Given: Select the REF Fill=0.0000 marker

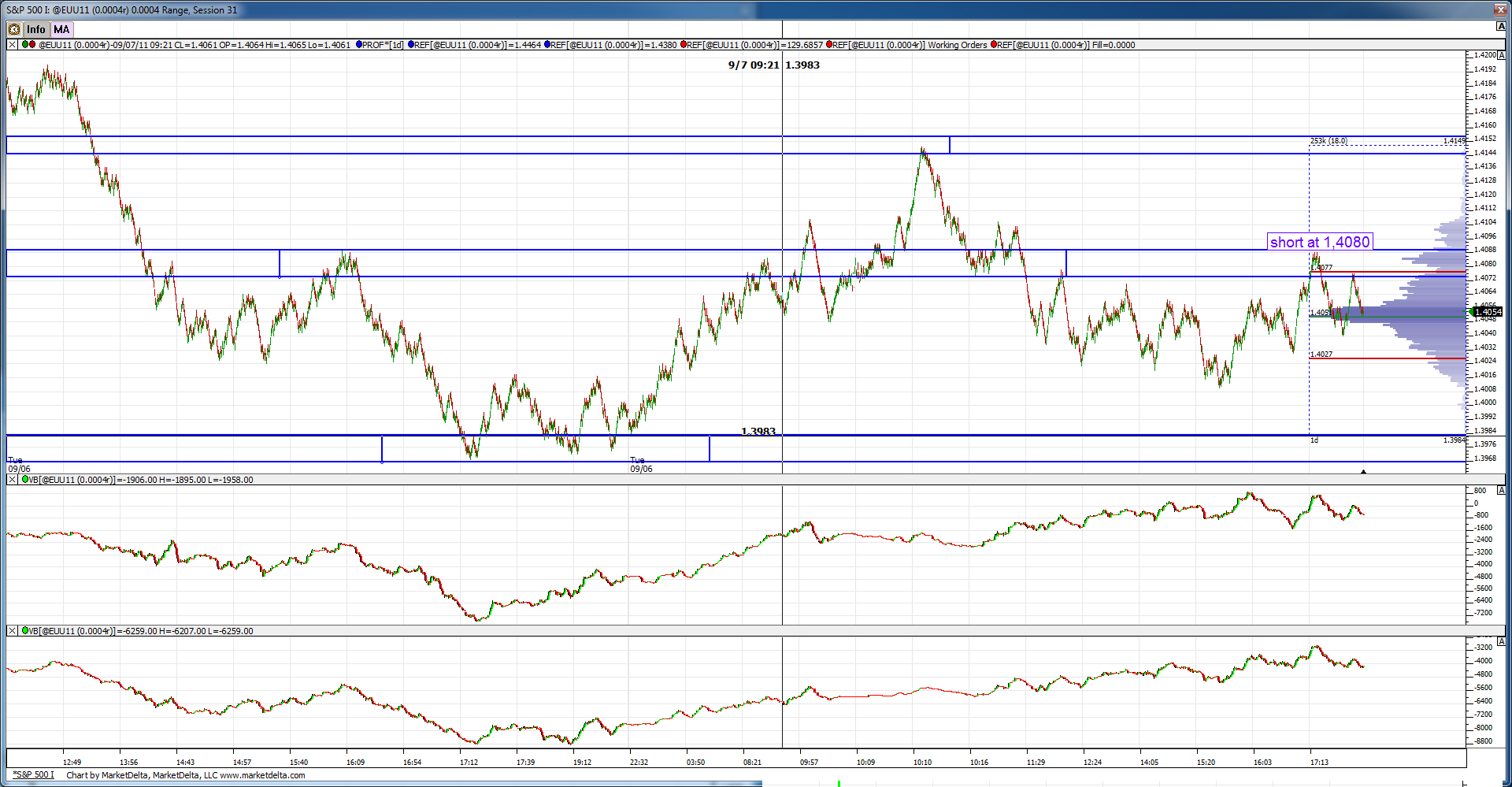Looking at the screenshot, I should tap(994, 45).
